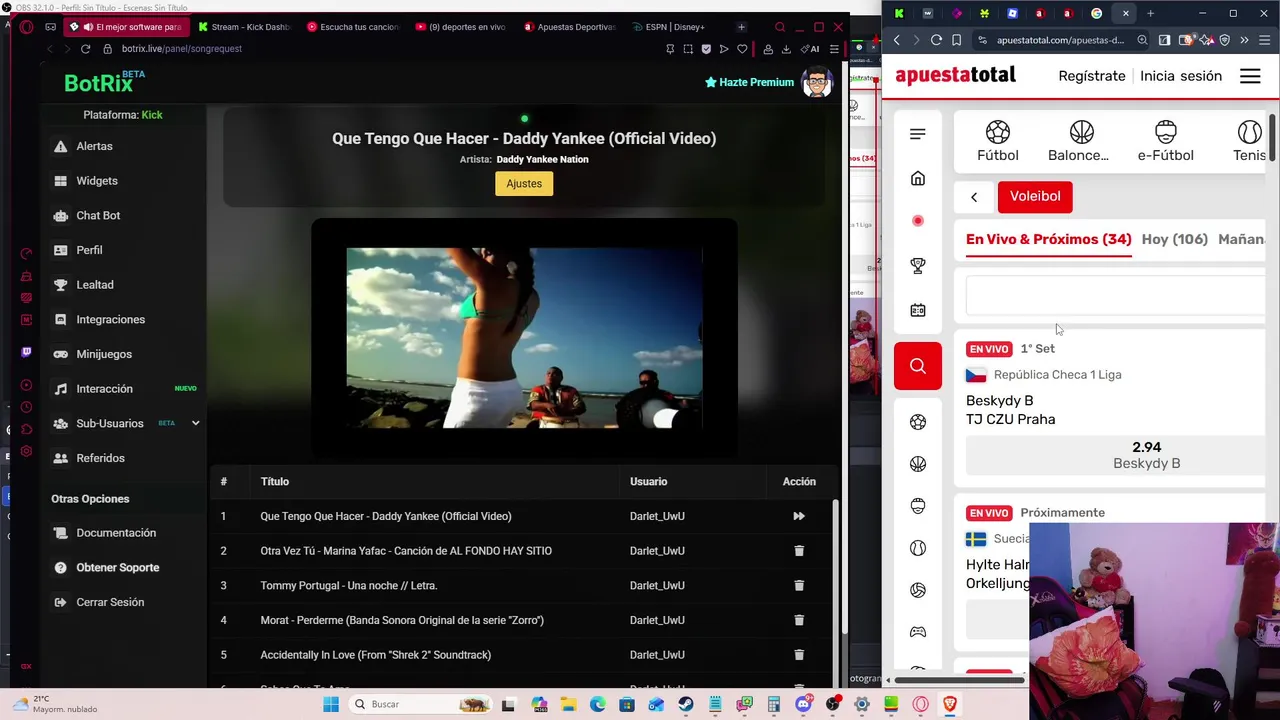This screenshot has height=720, width=1280.
Task: Open new tab in Opera browser
Action: (x=741, y=27)
